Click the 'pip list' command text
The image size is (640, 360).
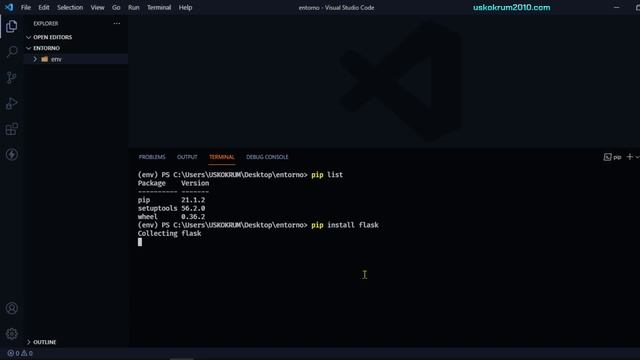327,175
